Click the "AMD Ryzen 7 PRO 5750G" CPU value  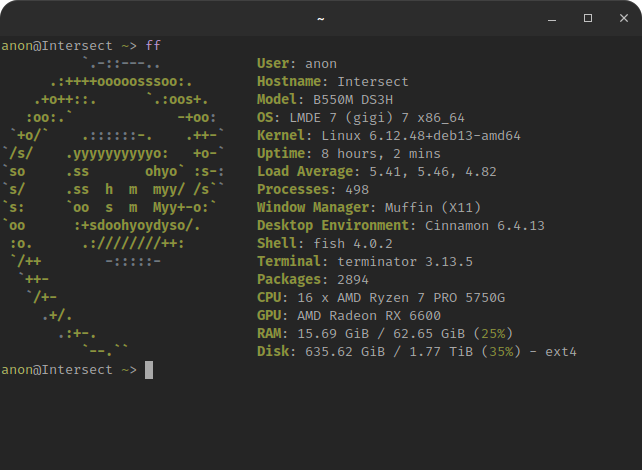click(421, 298)
